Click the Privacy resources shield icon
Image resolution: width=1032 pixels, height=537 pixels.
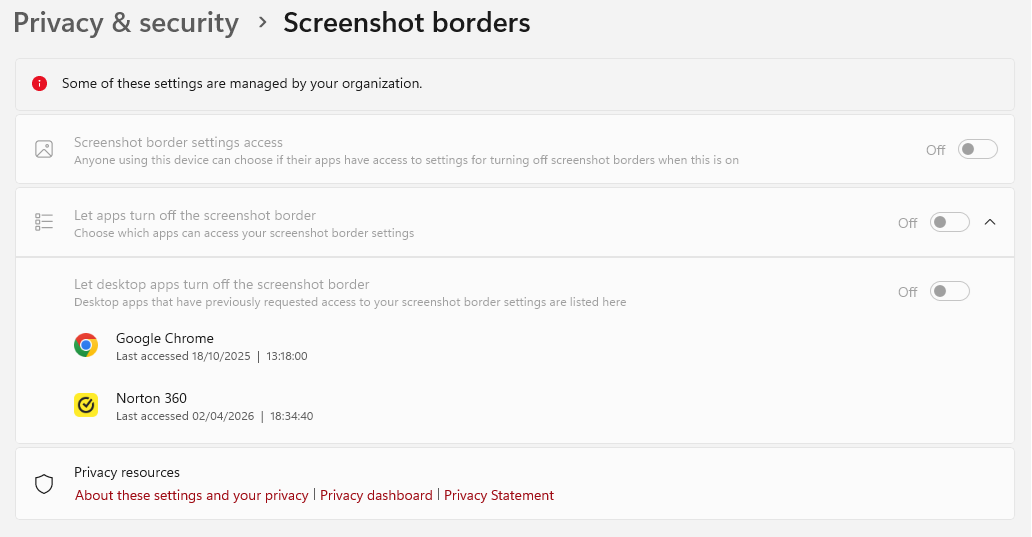pos(44,484)
